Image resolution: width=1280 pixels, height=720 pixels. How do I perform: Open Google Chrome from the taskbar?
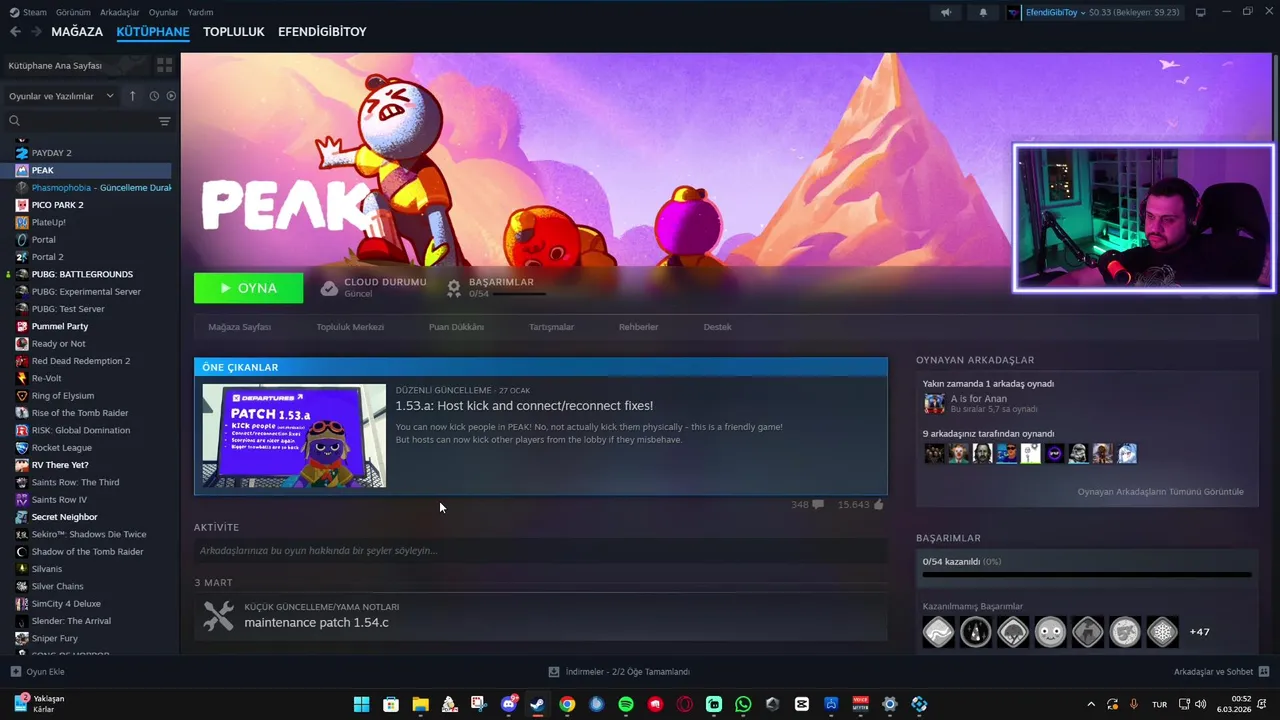567,704
